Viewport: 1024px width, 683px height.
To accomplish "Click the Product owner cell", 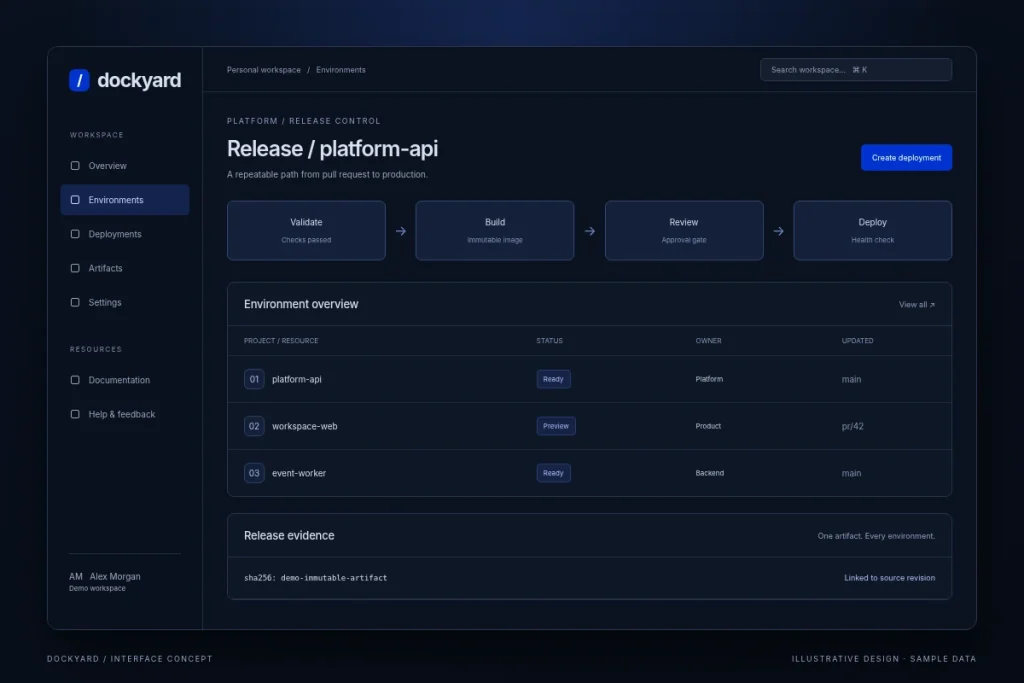I will 708,426.
